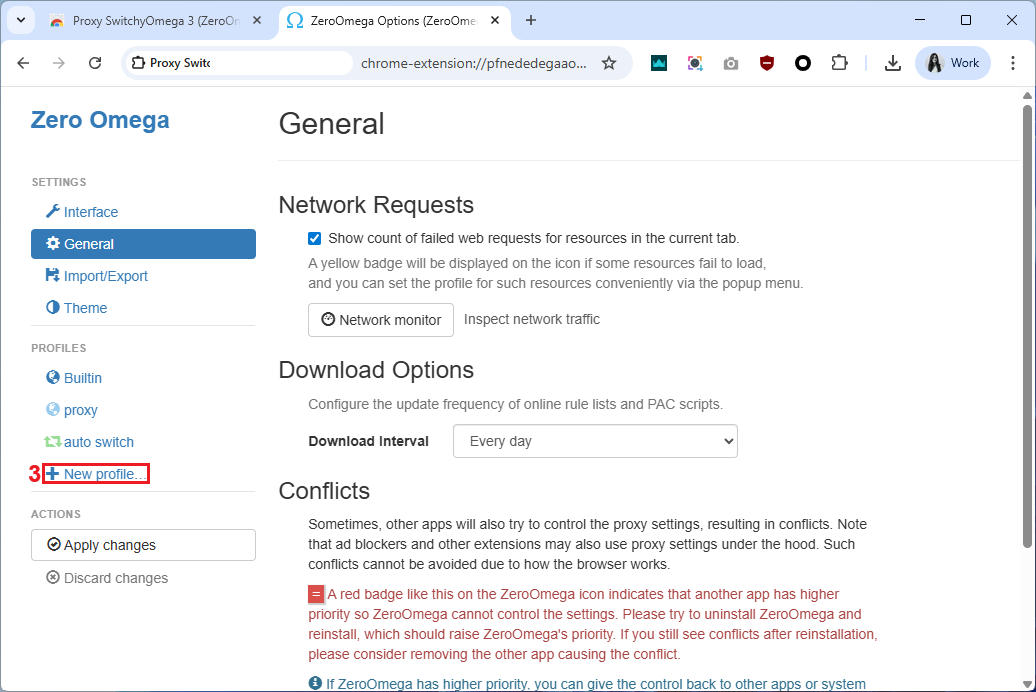Screen dimensions: 1036x692
Task: Expand the Download interval dropdown
Action: click(595, 441)
